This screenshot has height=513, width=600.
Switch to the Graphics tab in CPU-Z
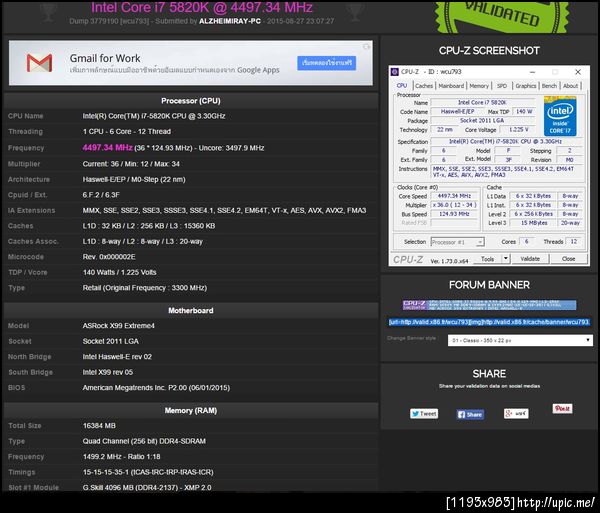[525, 86]
